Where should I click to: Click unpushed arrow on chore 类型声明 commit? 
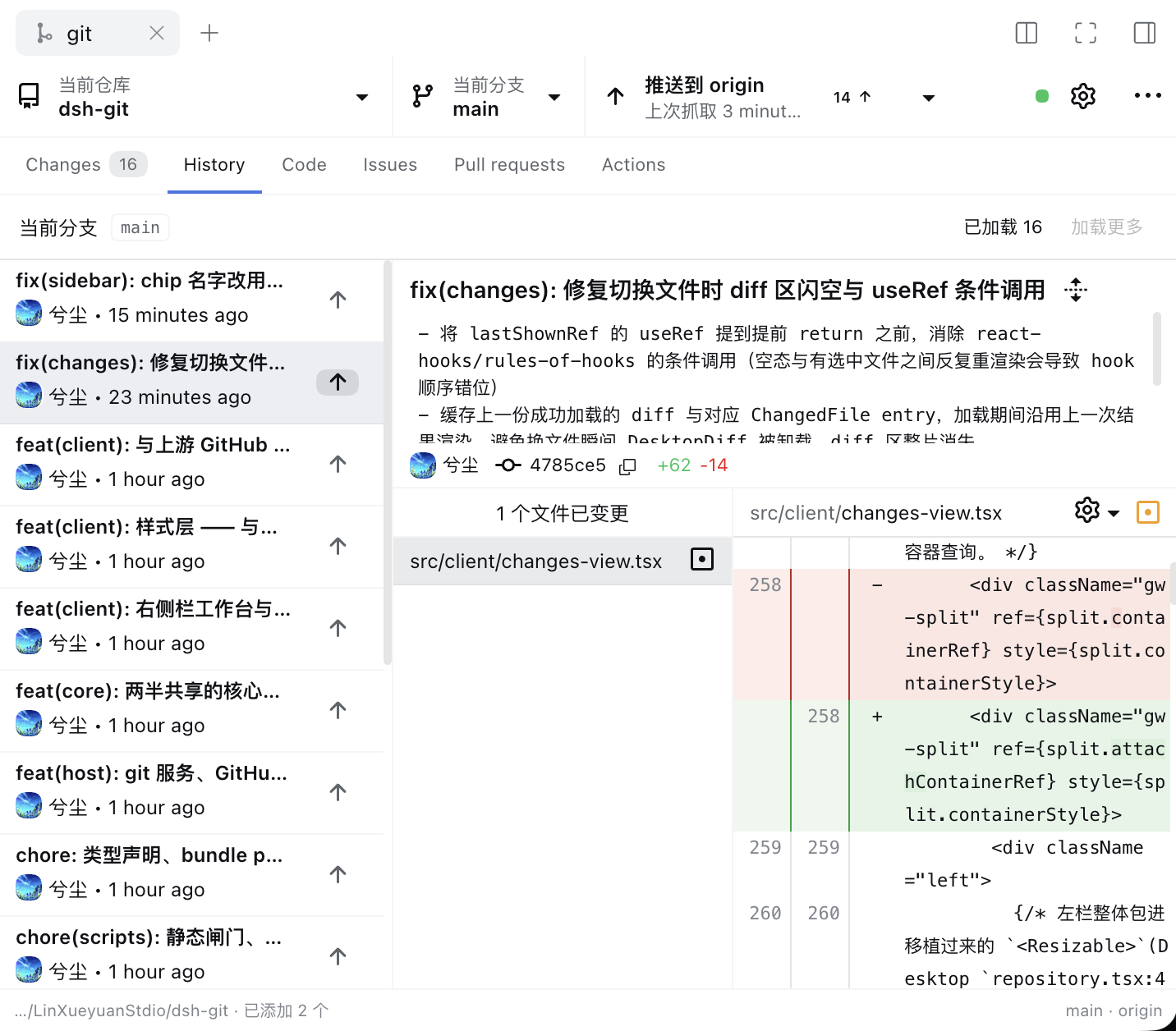(x=338, y=874)
